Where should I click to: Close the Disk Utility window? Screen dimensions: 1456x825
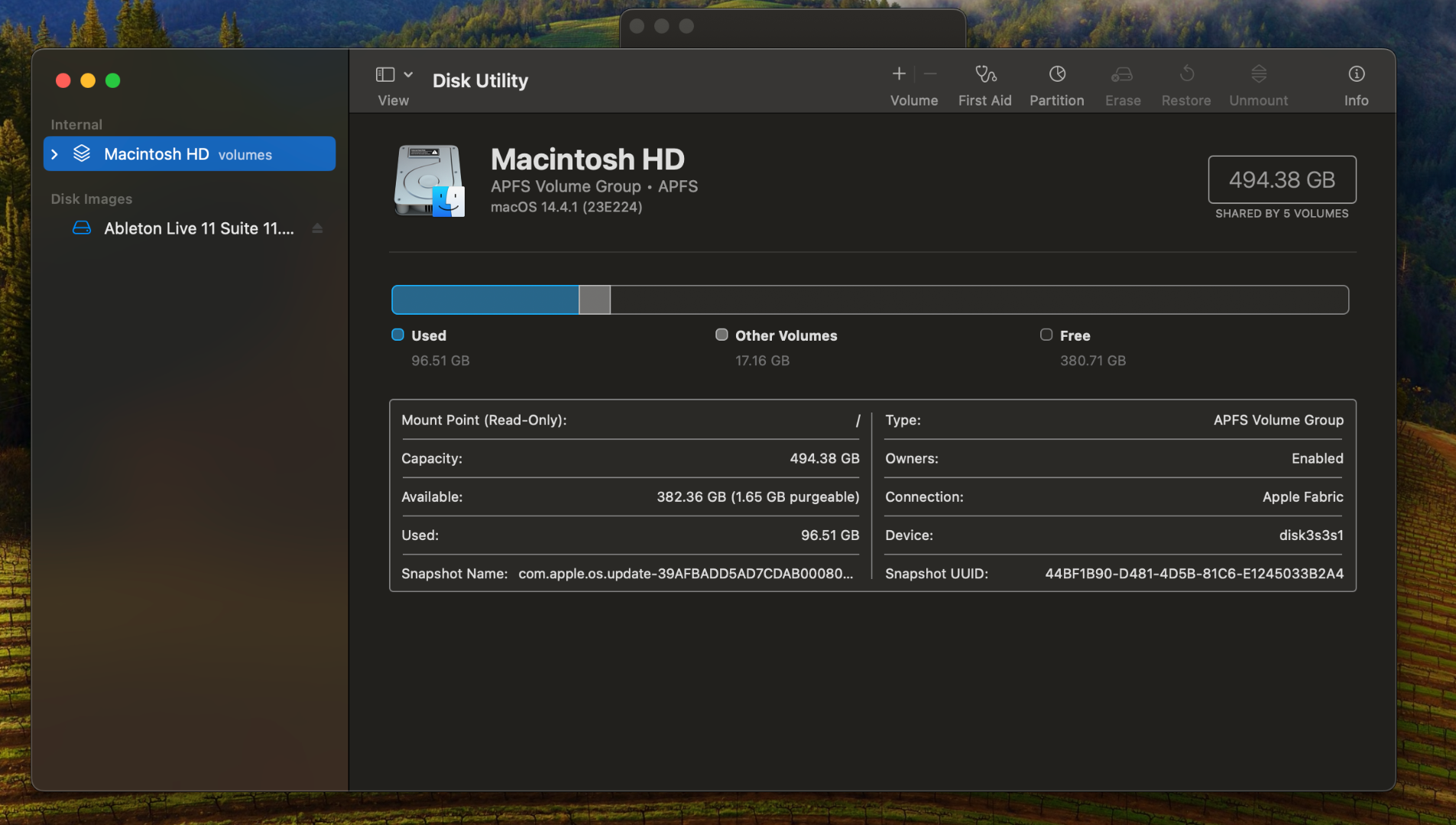click(63, 80)
